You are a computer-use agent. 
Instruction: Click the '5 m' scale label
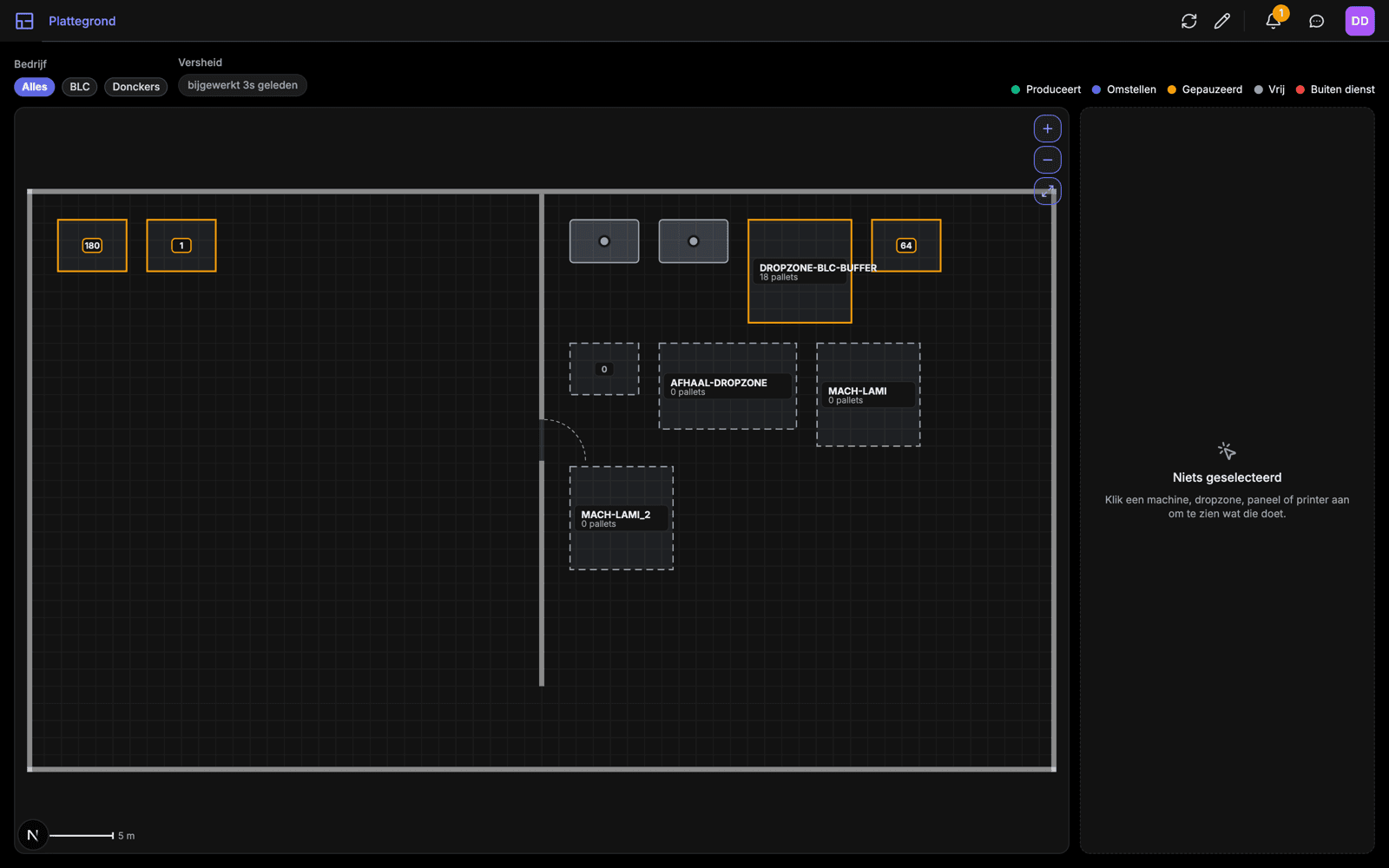point(127,836)
